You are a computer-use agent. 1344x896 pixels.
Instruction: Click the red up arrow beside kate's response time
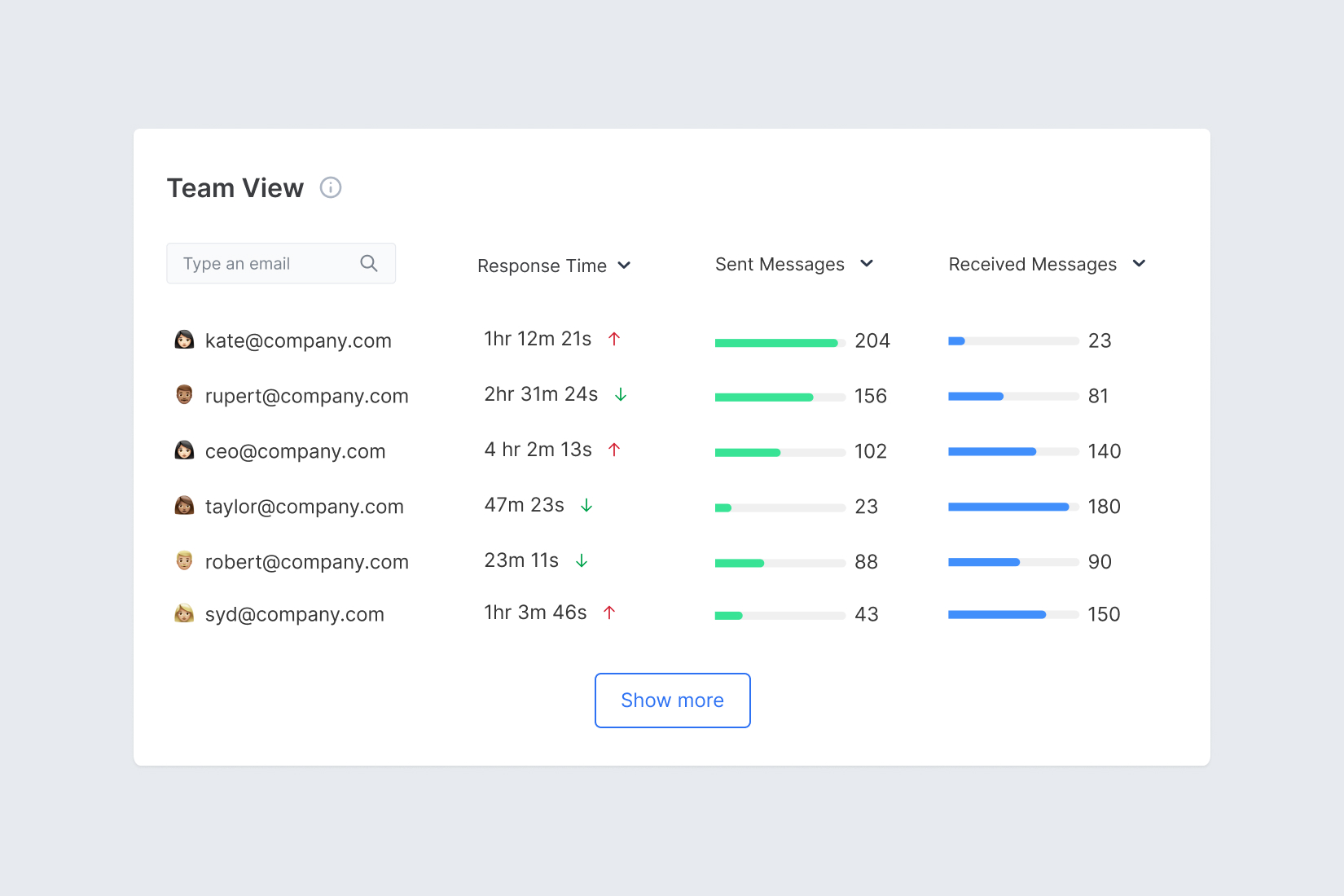(x=614, y=339)
